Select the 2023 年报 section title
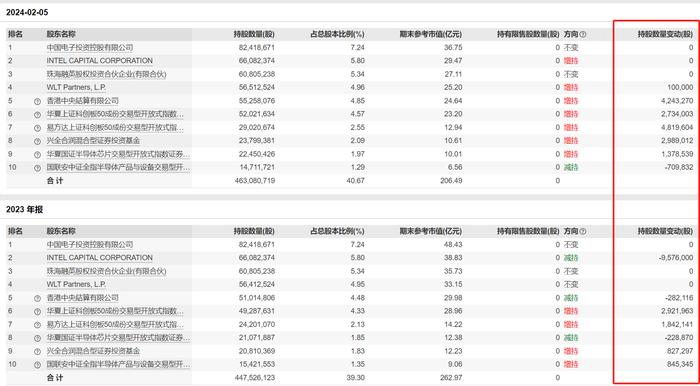This screenshot has width=700, height=386. (x=25, y=210)
